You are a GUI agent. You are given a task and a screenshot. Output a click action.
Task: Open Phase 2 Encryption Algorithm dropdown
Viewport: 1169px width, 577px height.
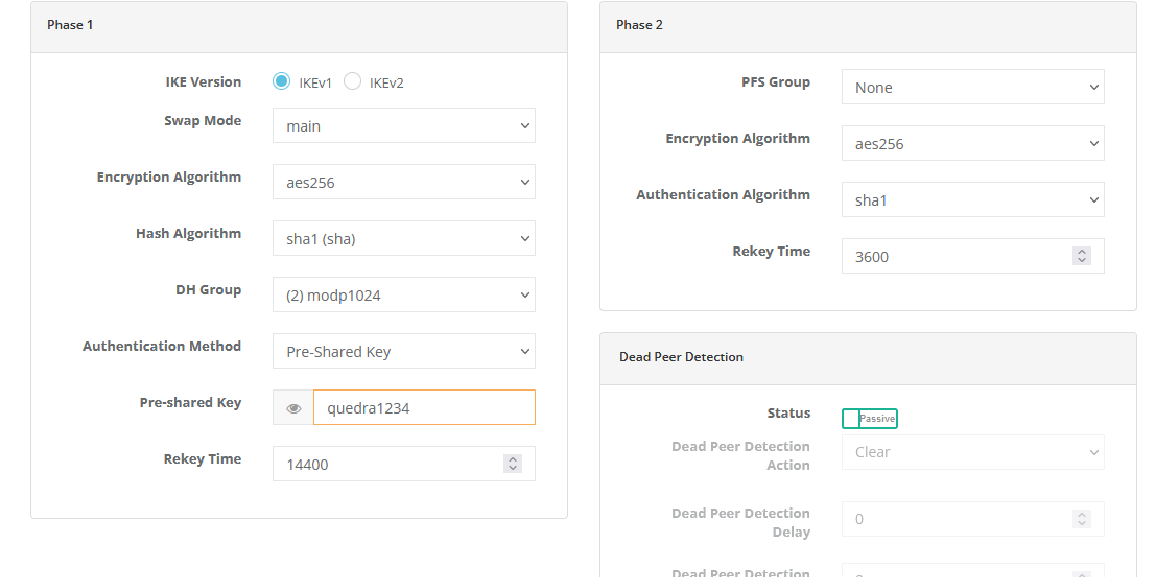click(x=973, y=143)
